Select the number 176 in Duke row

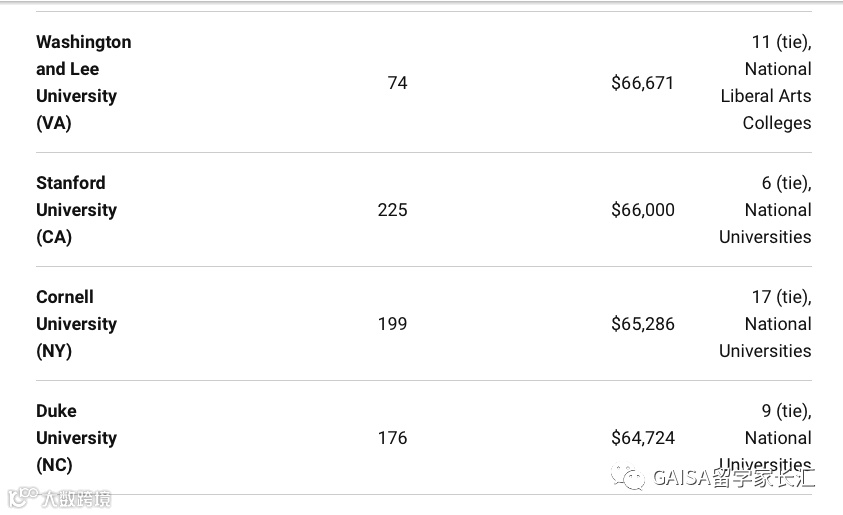coord(392,438)
